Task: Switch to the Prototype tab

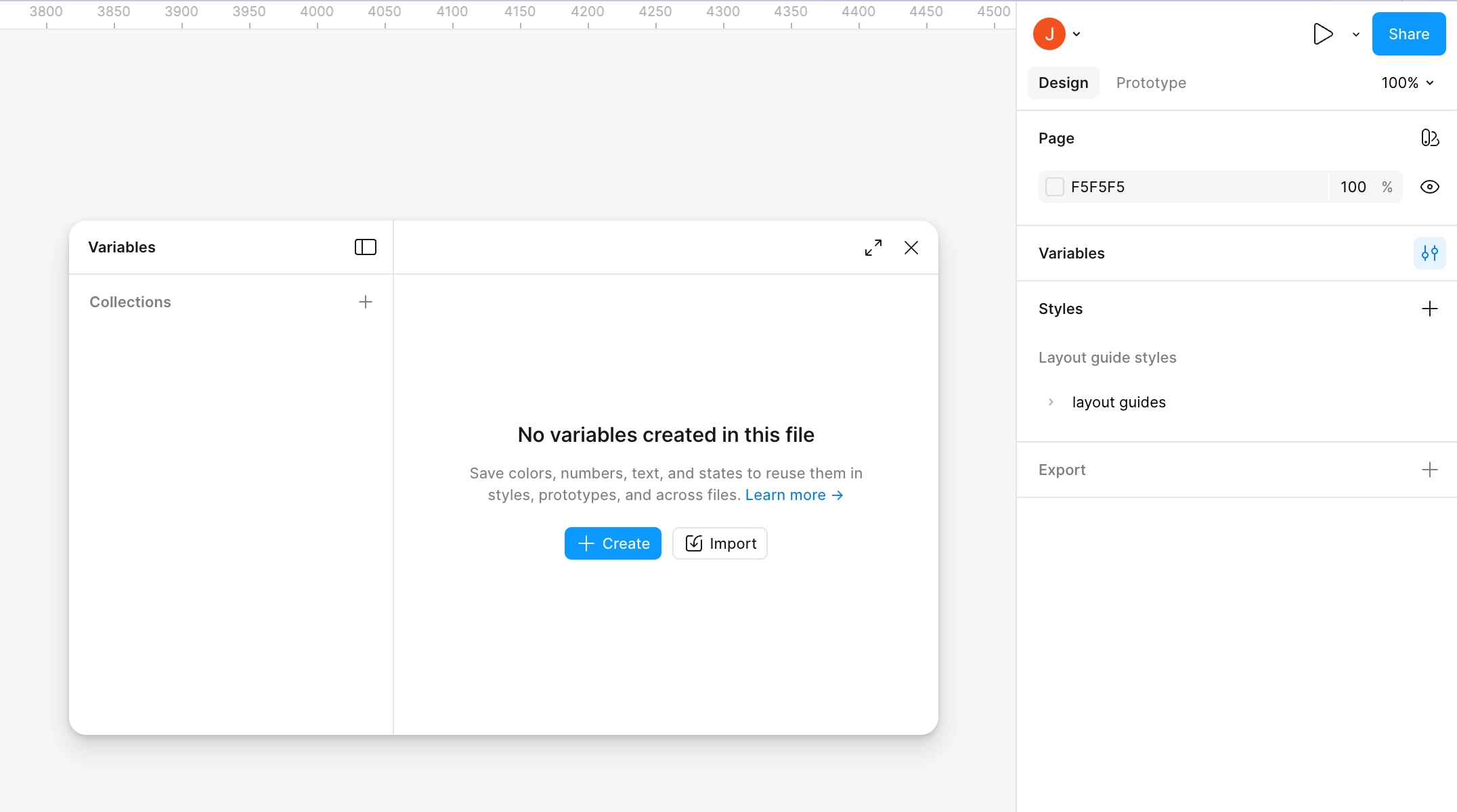Action: (x=1151, y=83)
